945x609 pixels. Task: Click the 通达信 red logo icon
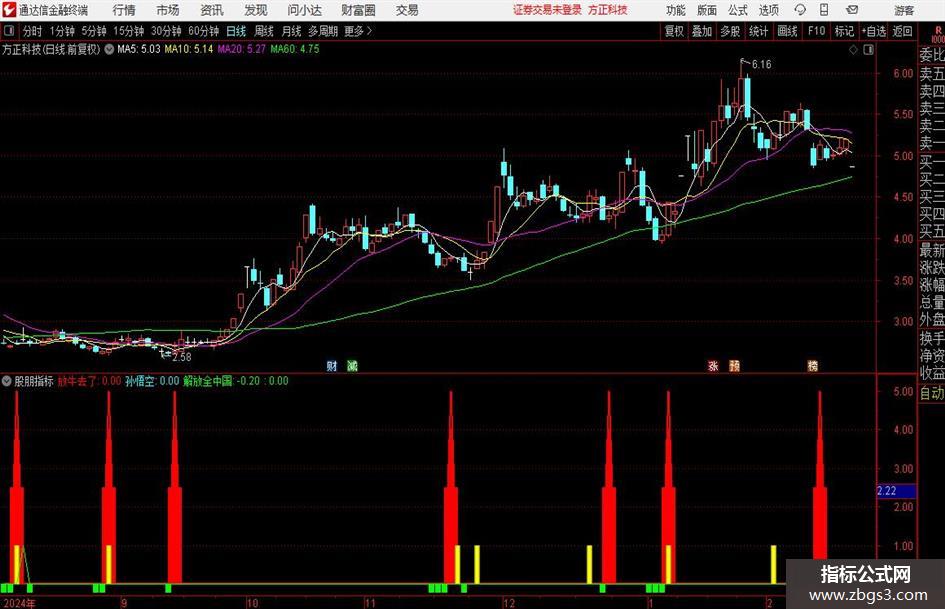[x=10, y=10]
